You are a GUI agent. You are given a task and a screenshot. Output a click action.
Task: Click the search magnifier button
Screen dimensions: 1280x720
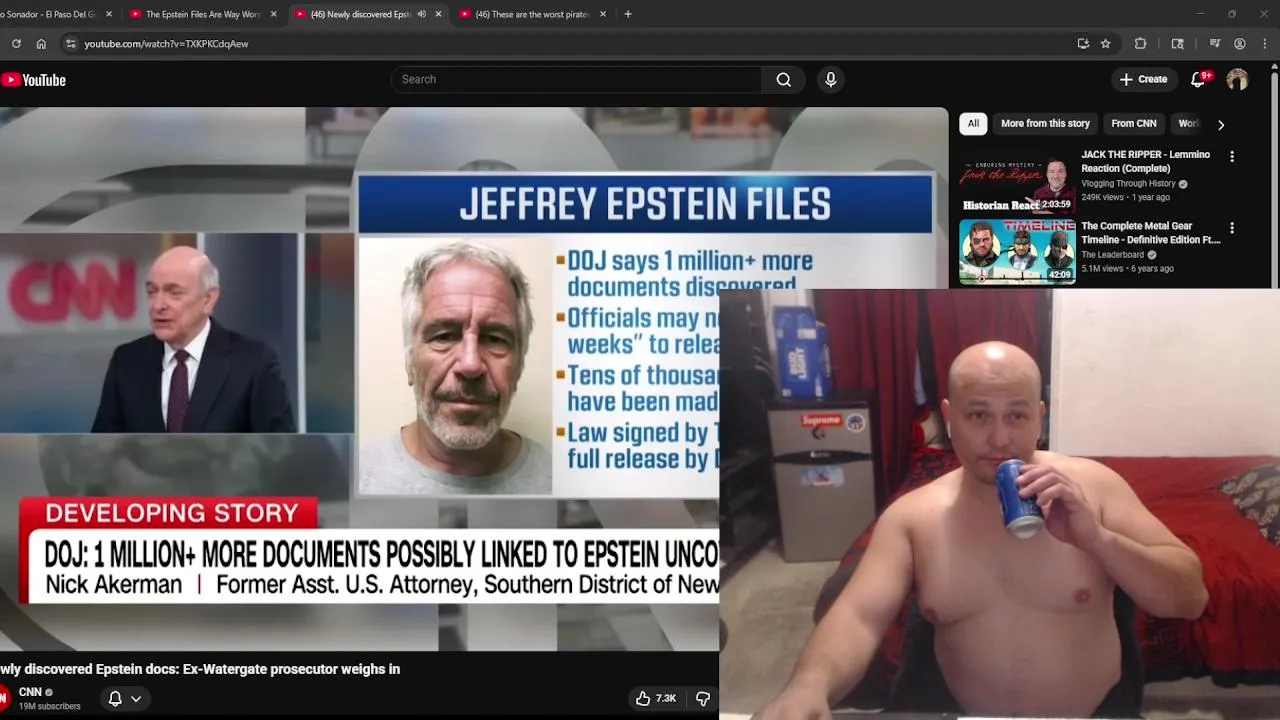point(784,79)
